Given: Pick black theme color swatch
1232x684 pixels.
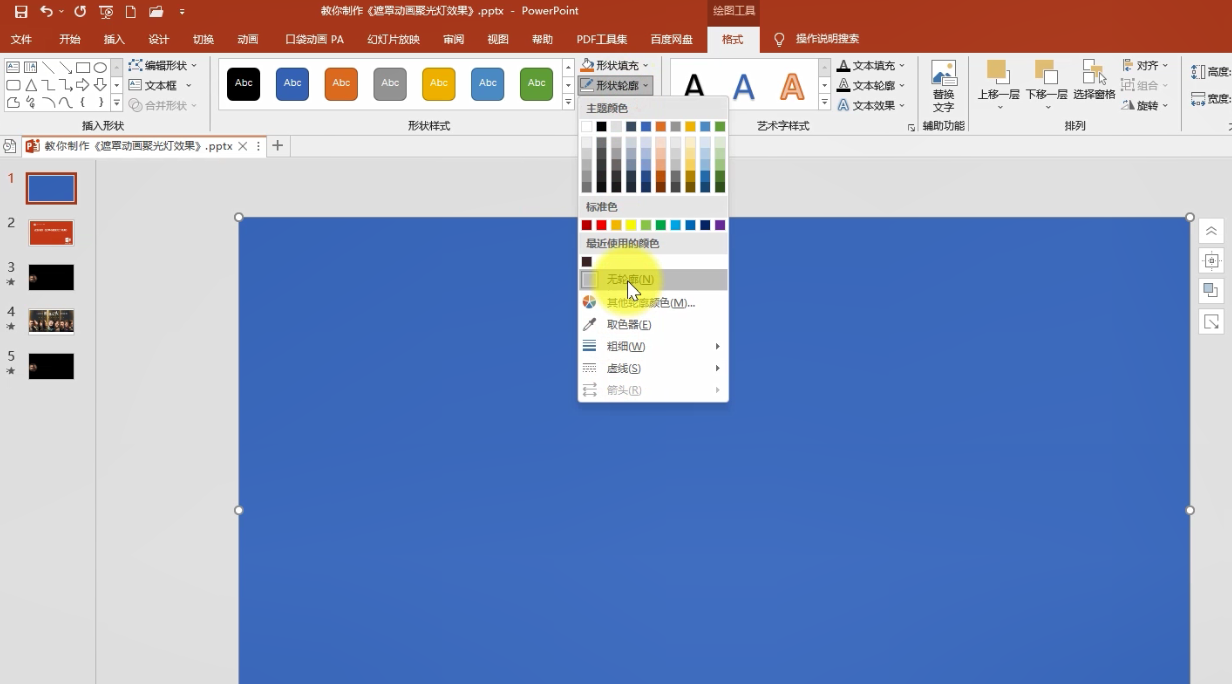Looking at the screenshot, I should pos(601,126).
